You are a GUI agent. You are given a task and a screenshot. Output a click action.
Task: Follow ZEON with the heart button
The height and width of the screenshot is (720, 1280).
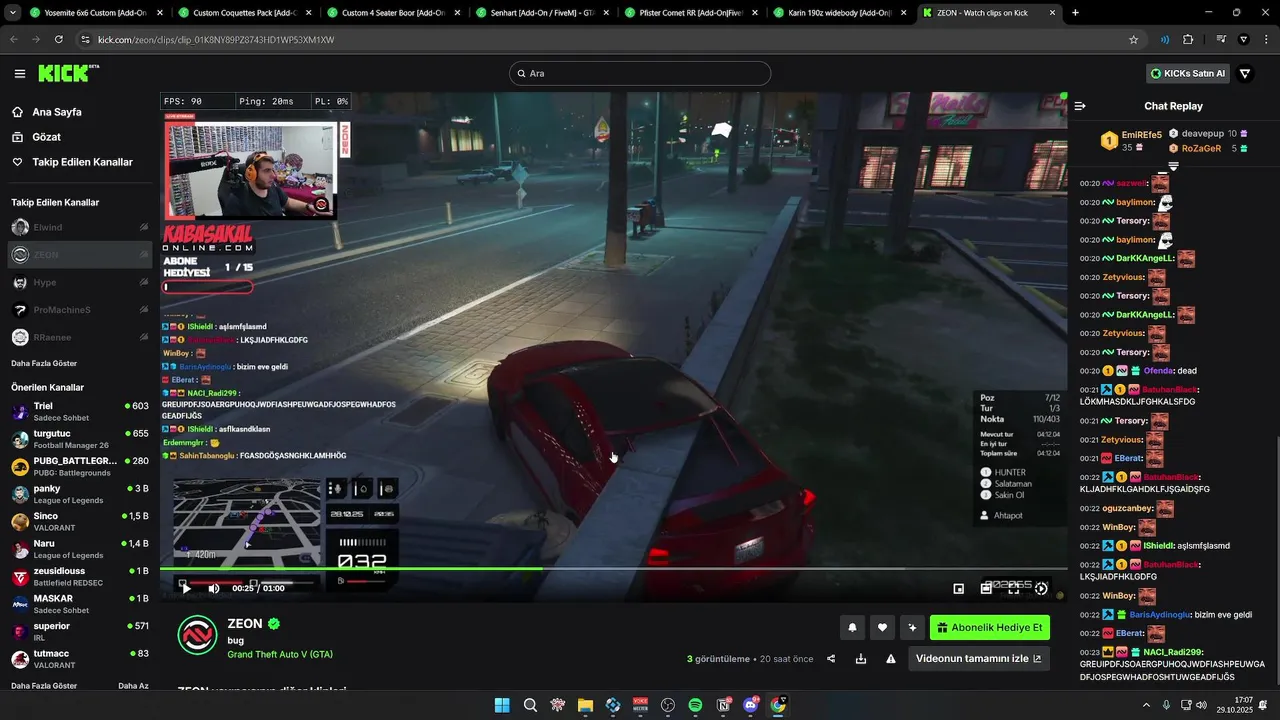(882, 628)
